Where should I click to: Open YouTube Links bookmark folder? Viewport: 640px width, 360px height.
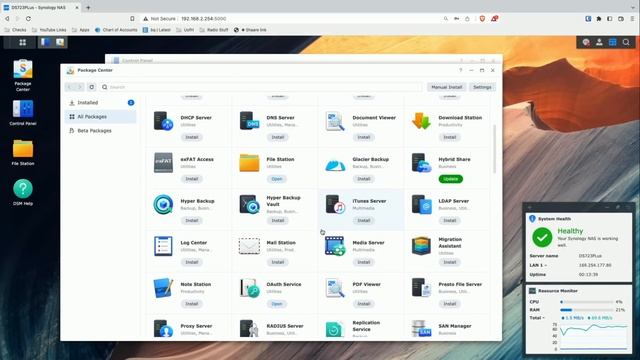tap(49, 30)
